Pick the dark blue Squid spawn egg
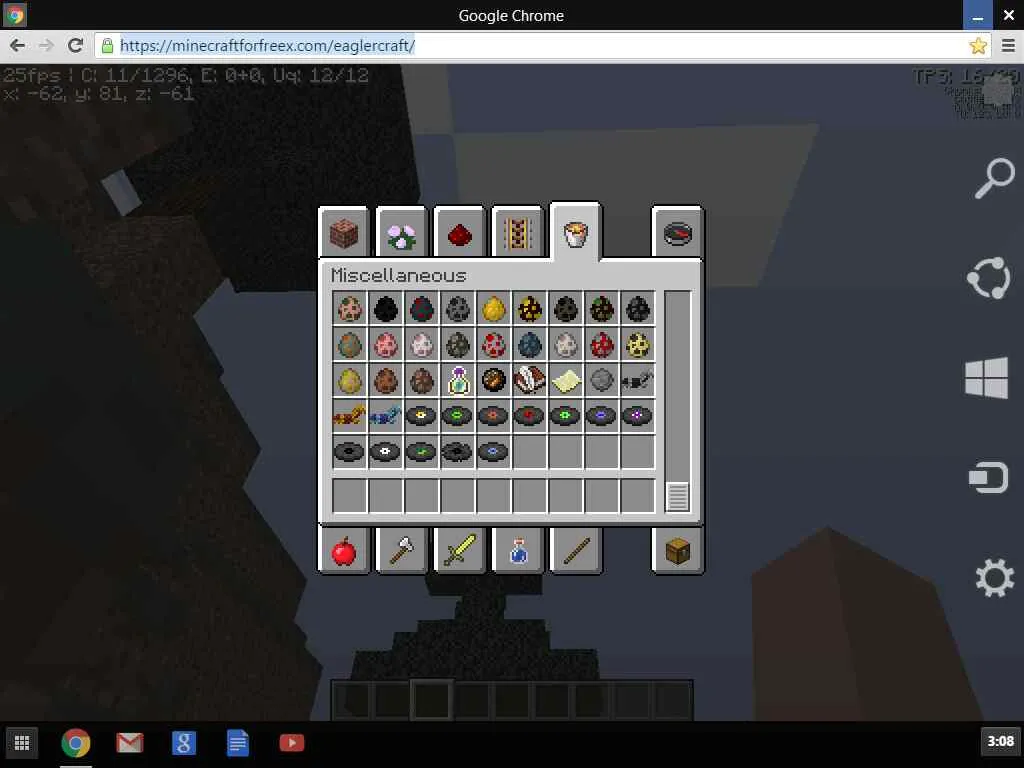Image resolution: width=1024 pixels, height=768 pixels. point(530,344)
